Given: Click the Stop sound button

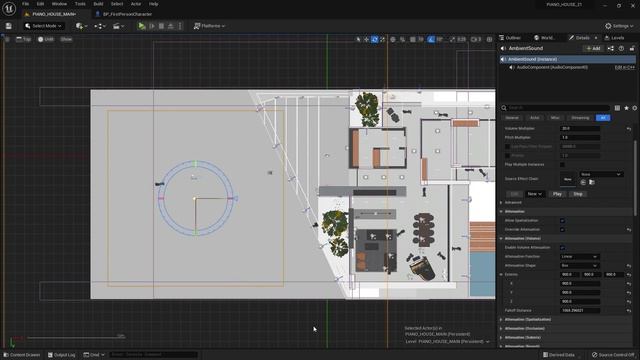Looking at the screenshot, I should click(578, 194).
